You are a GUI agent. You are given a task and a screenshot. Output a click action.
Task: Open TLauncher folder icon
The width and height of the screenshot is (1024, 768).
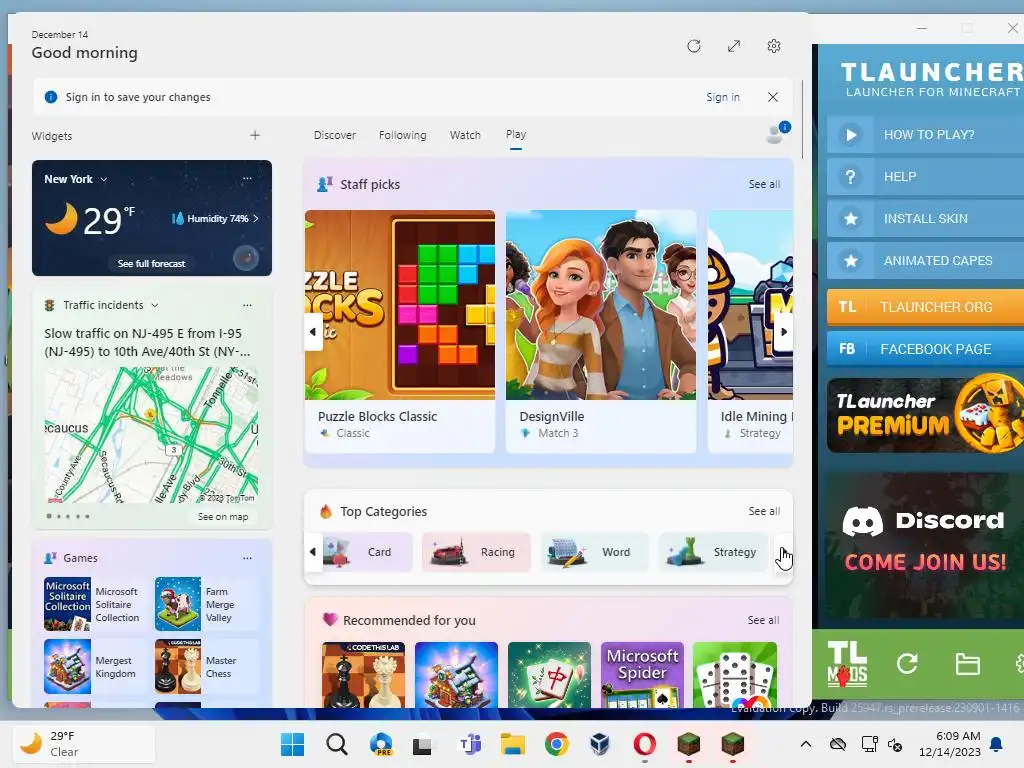point(967,664)
